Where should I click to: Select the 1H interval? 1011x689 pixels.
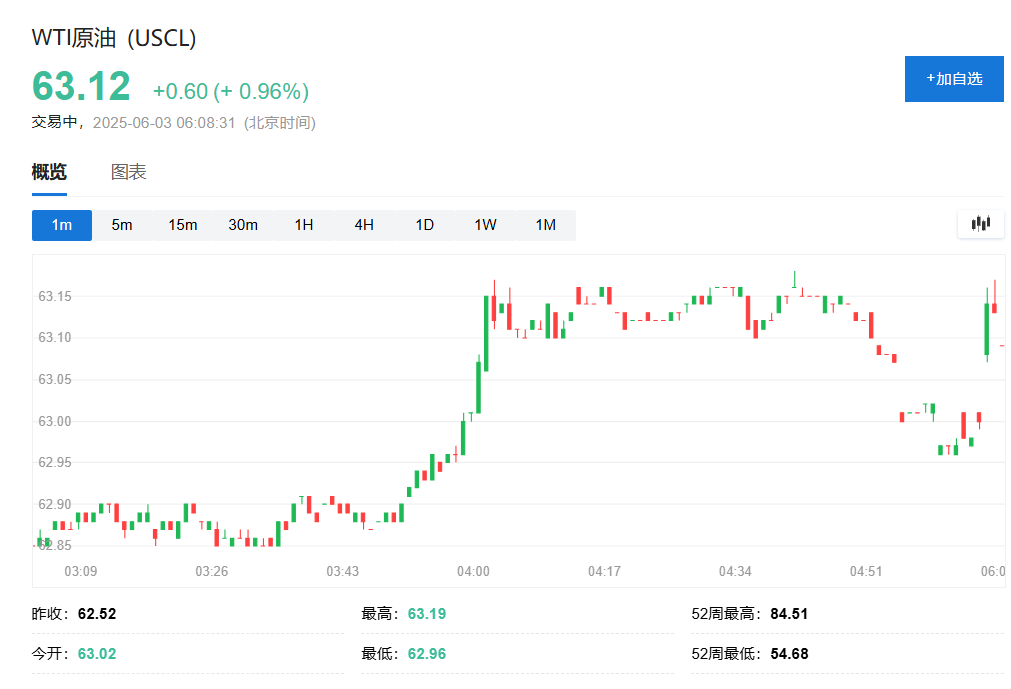pos(304,225)
